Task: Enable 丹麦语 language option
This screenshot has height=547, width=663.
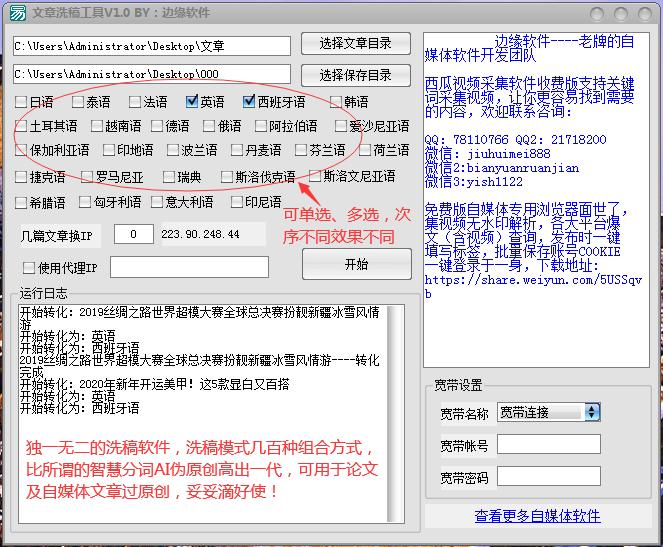Action: (237, 150)
